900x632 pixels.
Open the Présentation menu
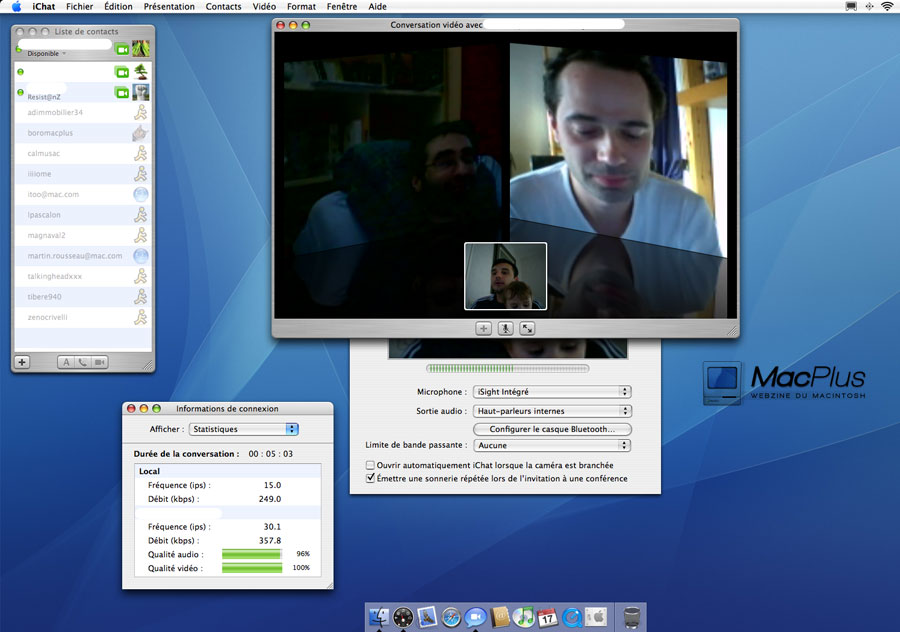[x=169, y=6]
